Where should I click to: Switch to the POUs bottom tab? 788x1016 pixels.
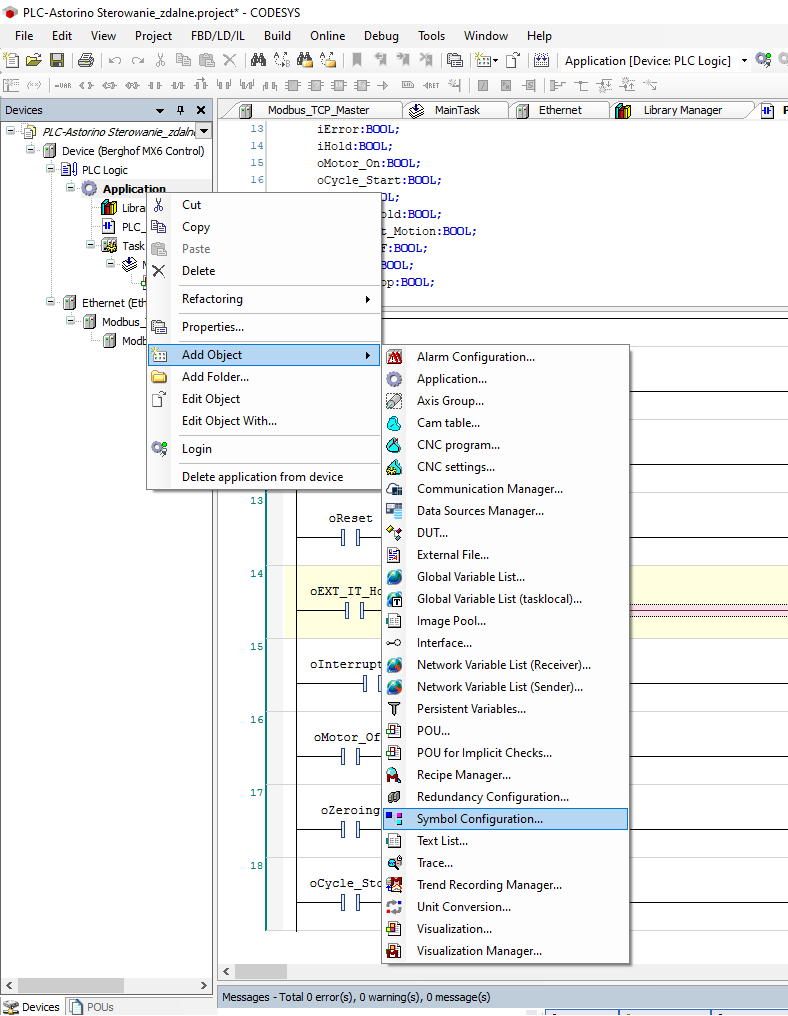point(93,1007)
